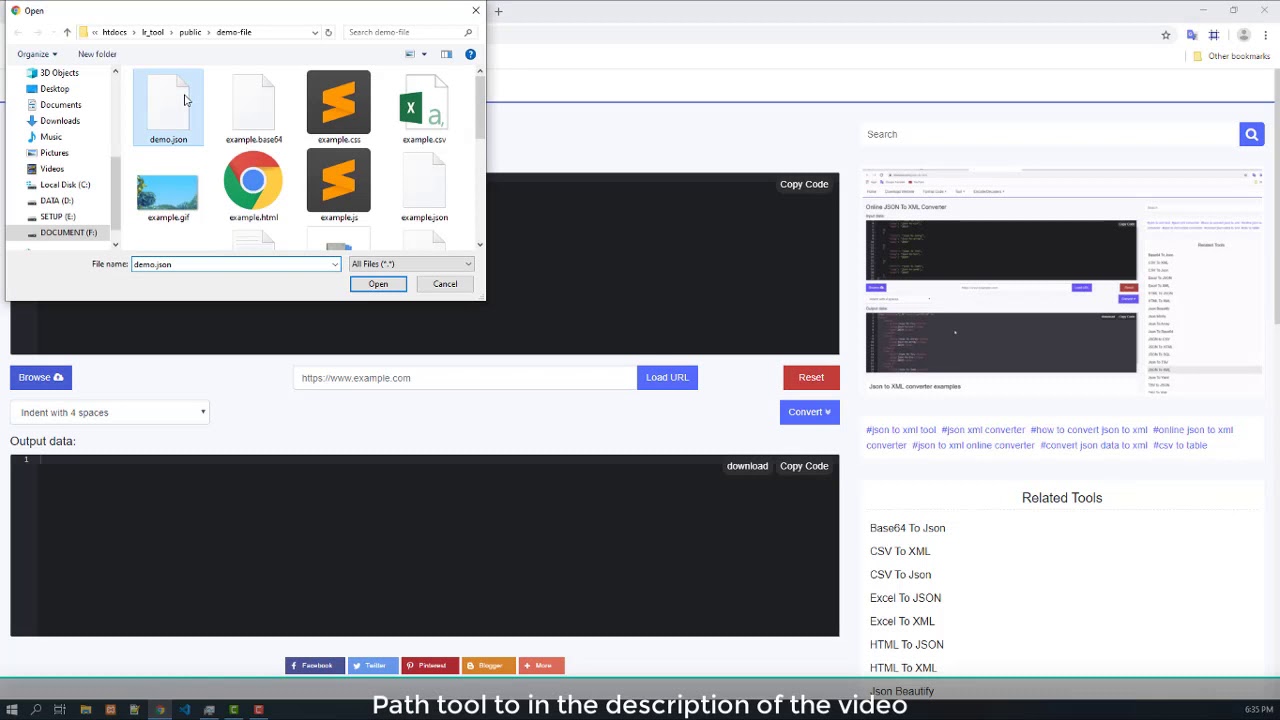Viewport: 1280px width, 720px height.
Task: Select the example.js Sublime file
Action: pos(338,186)
